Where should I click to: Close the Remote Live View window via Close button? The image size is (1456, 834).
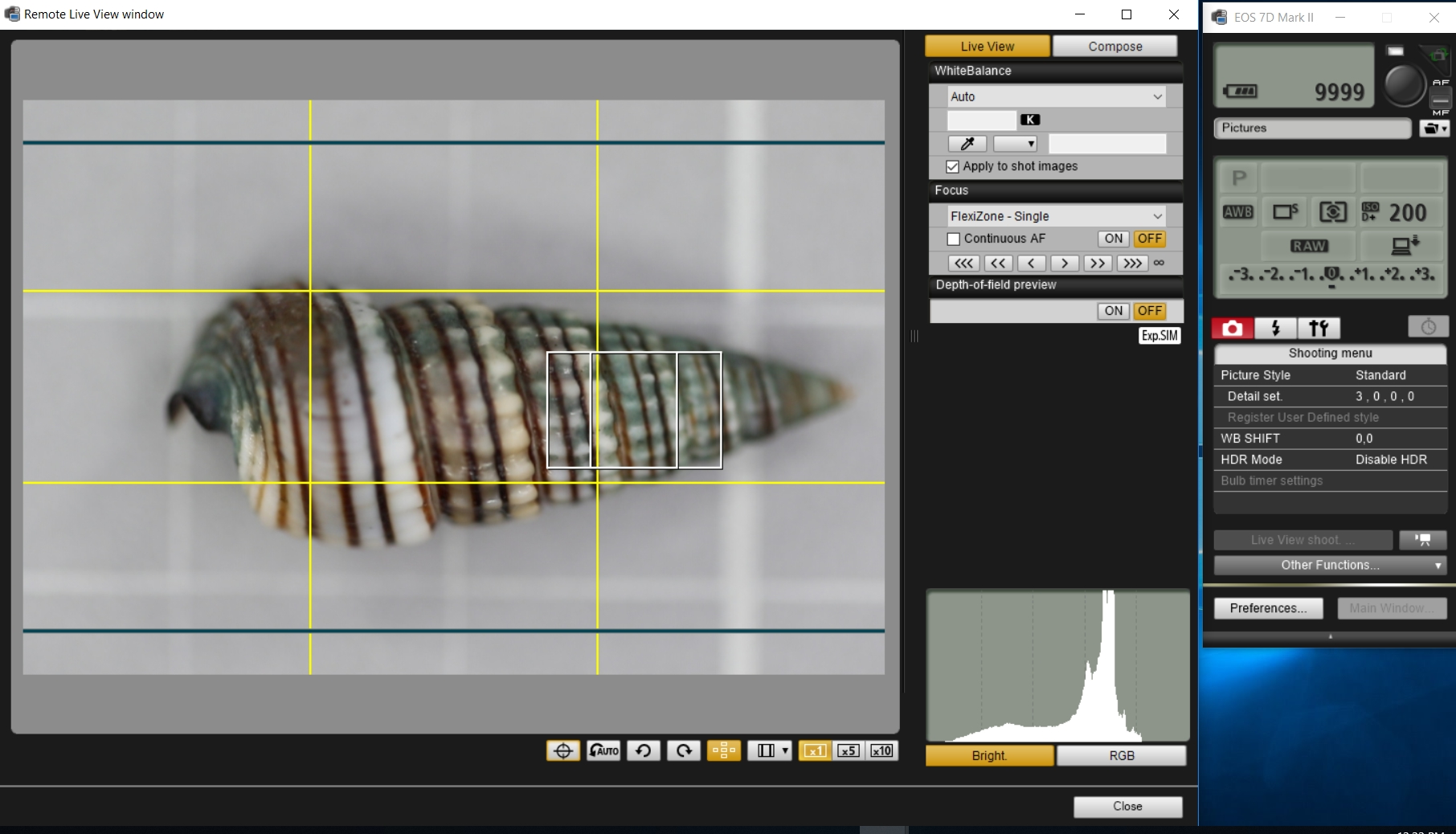tap(1127, 807)
